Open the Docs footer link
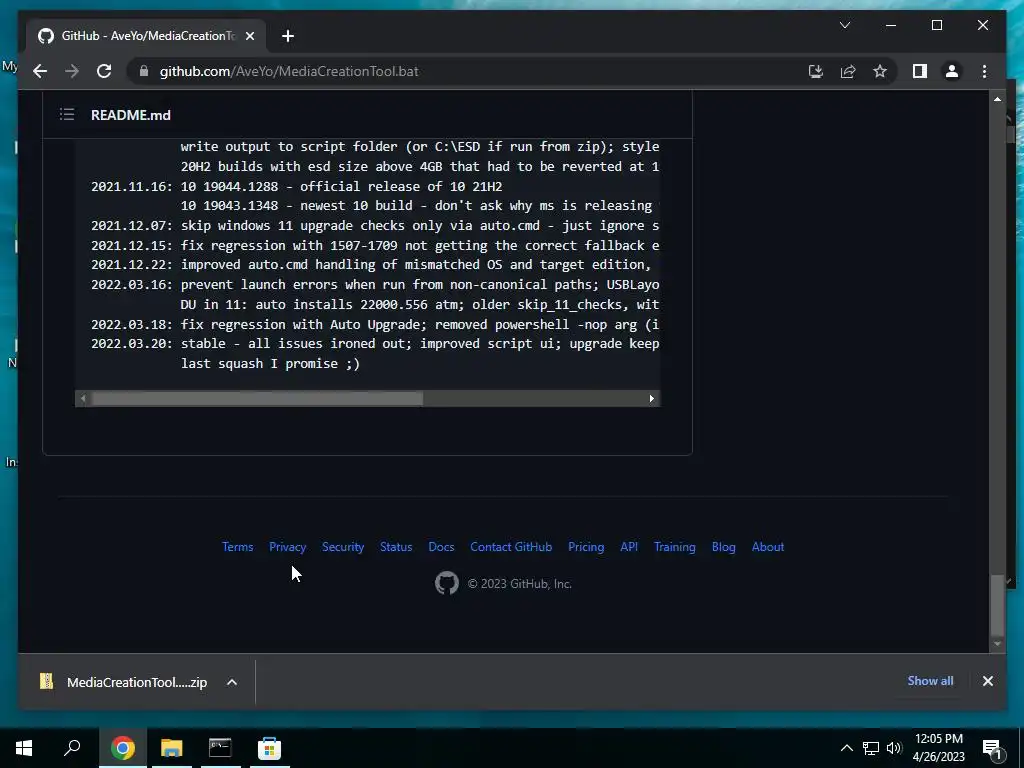The width and height of the screenshot is (1024, 768). click(441, 547)
